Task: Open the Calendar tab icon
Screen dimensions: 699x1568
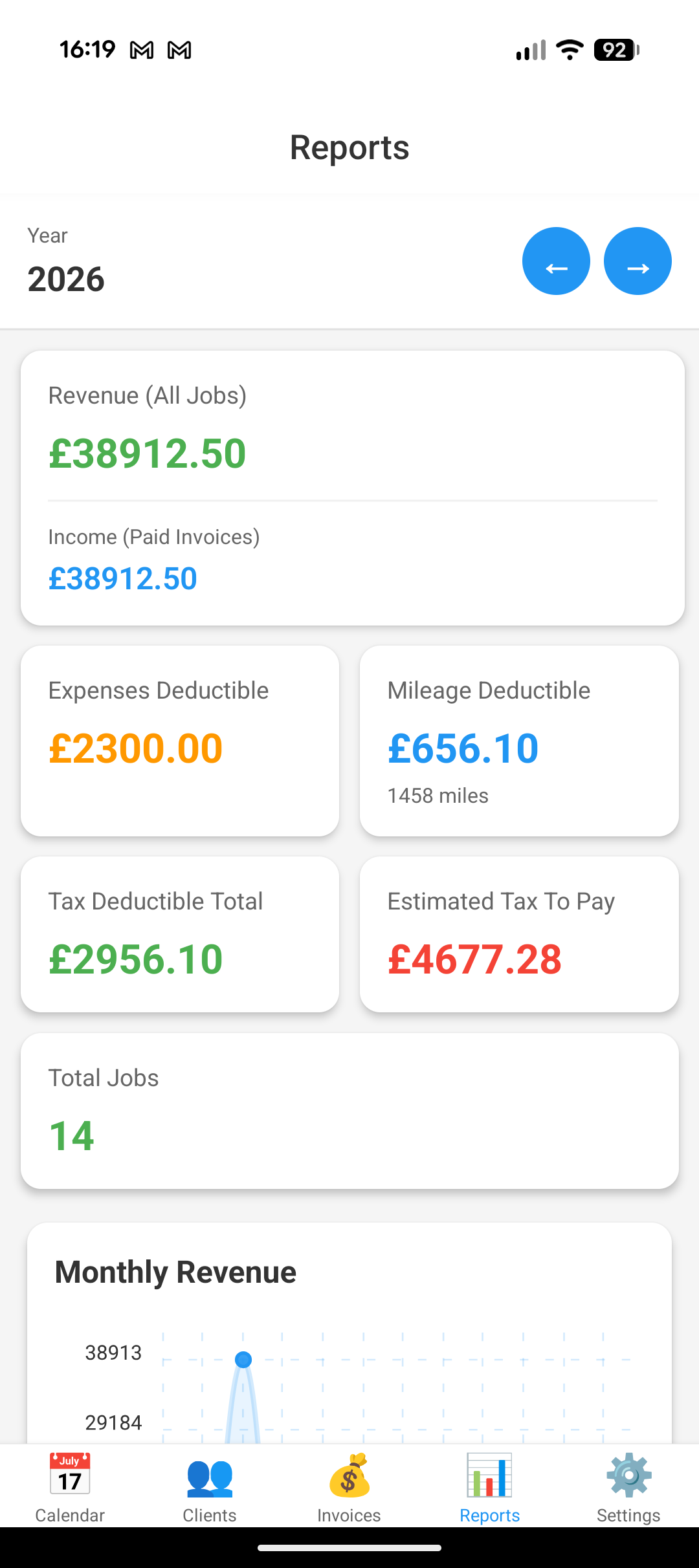Action: [x=70, y=1475]
